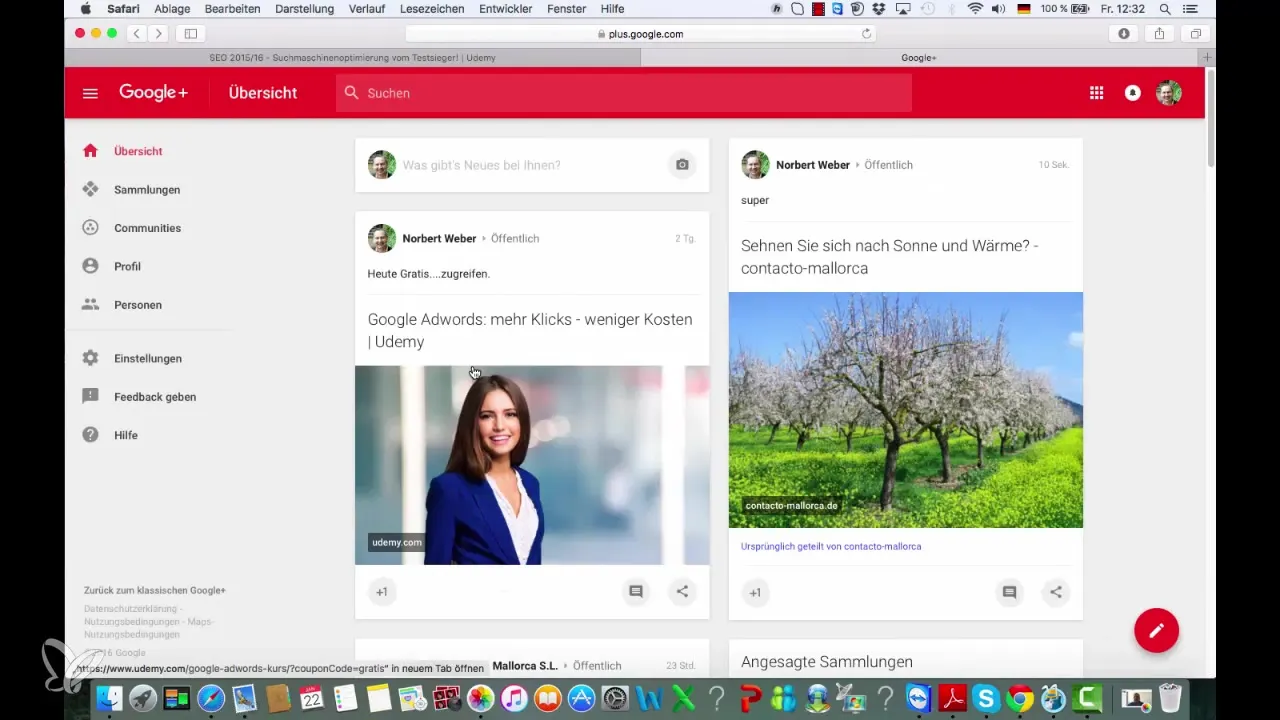This screenshot has width=1280, height=720.
Task: Click the Safari share button
Action: point(1160,33)
